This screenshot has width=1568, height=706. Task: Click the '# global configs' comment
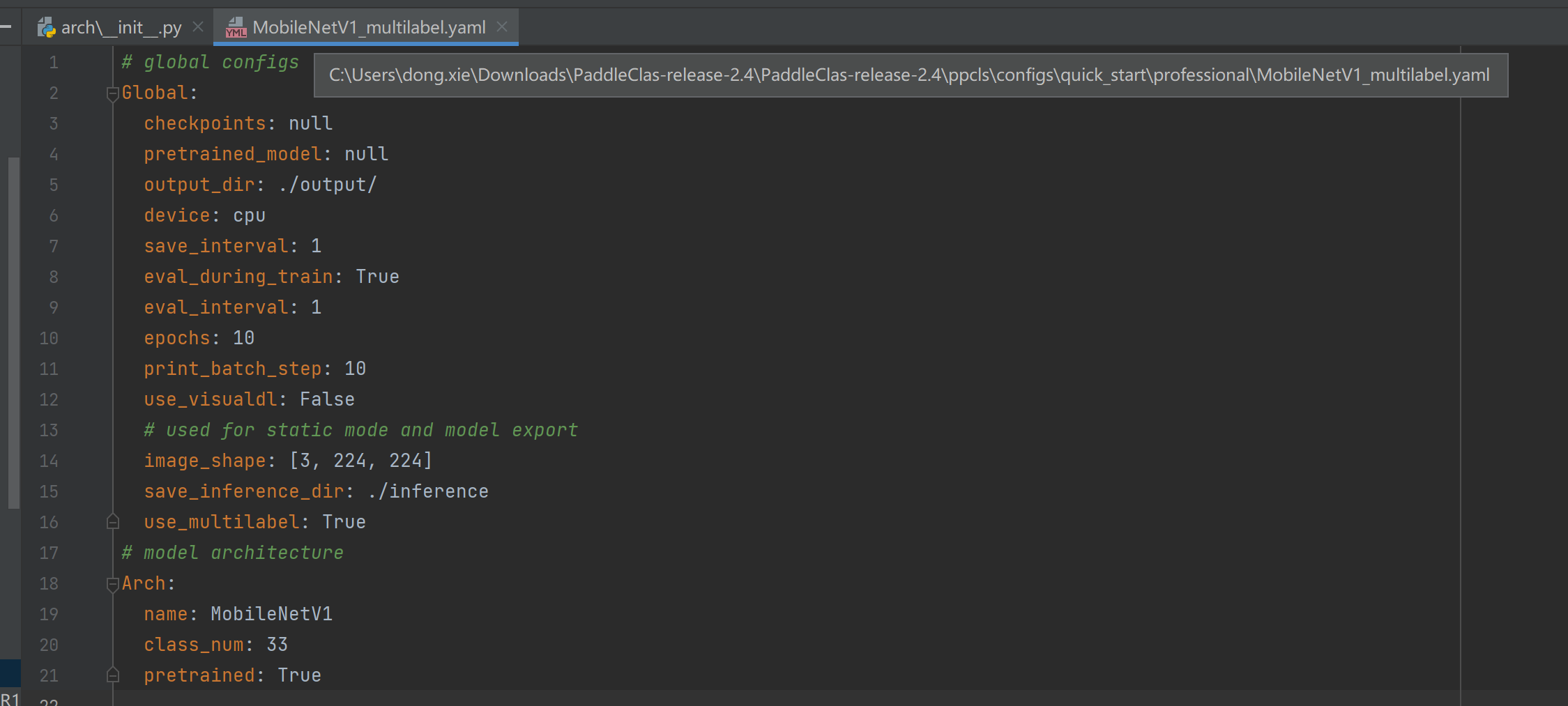[x=211, y=62]
